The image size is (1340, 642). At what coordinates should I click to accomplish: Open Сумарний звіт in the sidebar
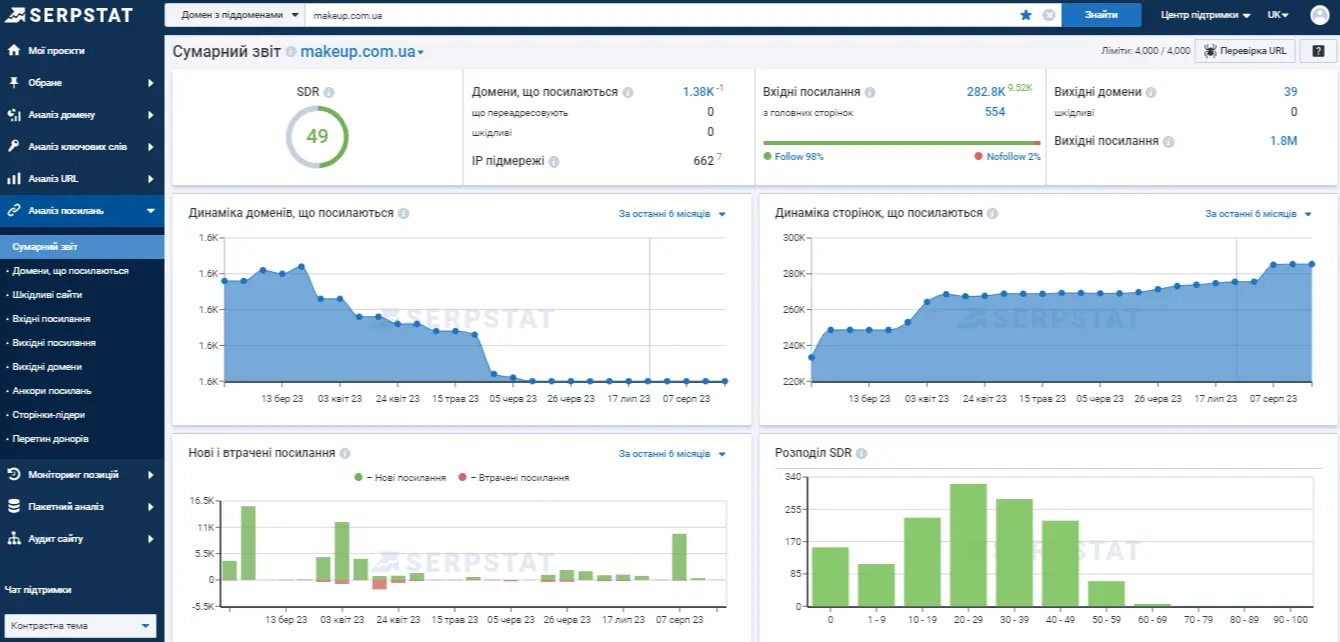tap(82, 246)
